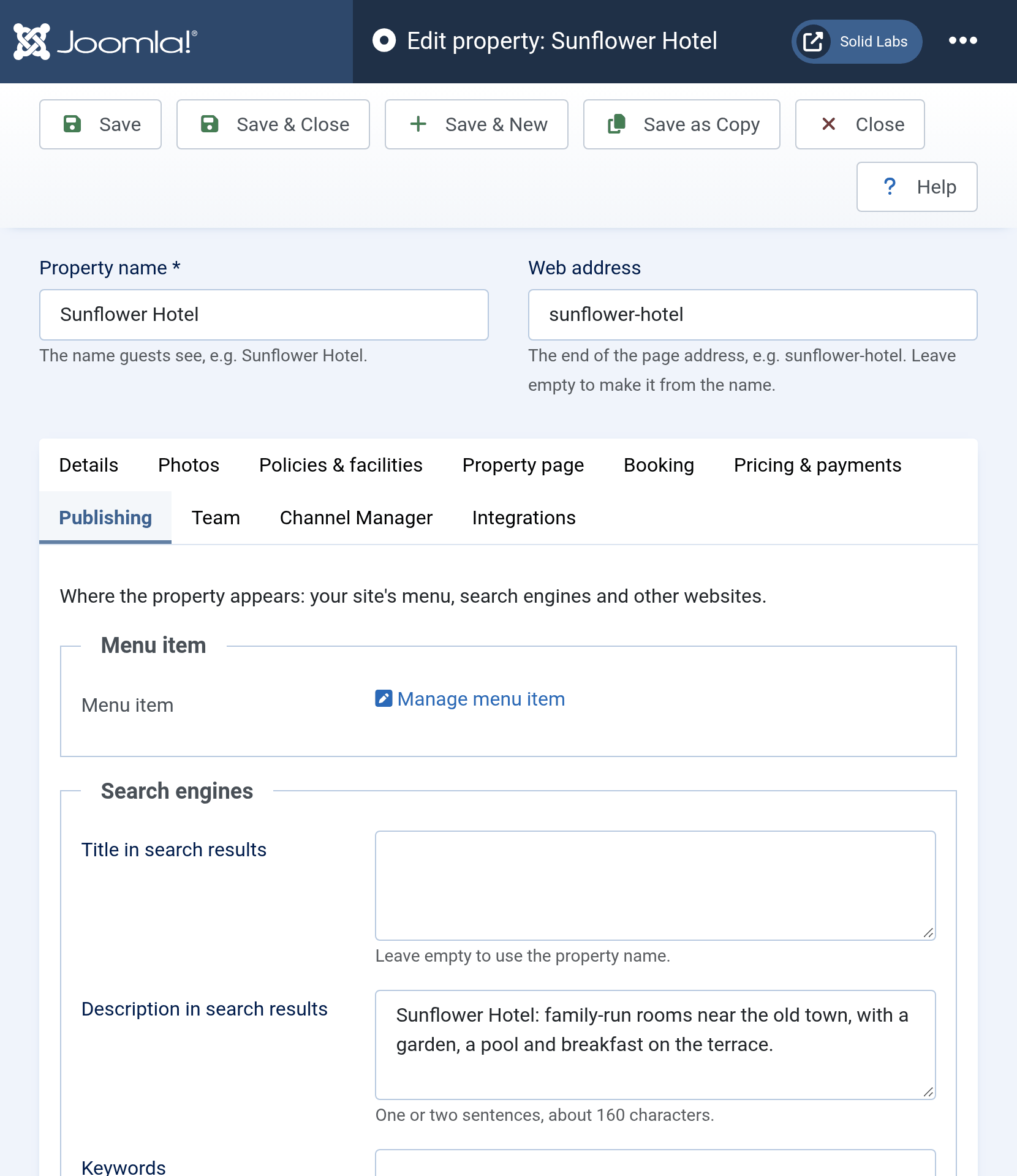The image size is (1017, 1176).
Task: Switch to the Details tab
Action: (x=89, y=465)
